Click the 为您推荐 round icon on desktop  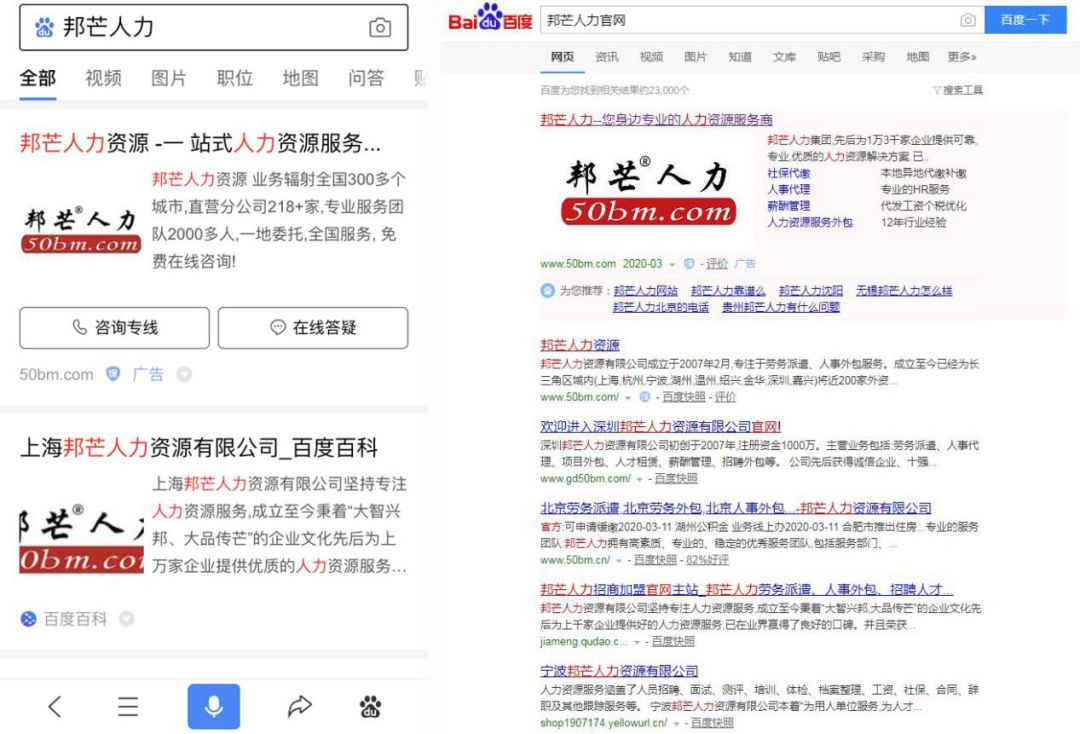[548, 291]
